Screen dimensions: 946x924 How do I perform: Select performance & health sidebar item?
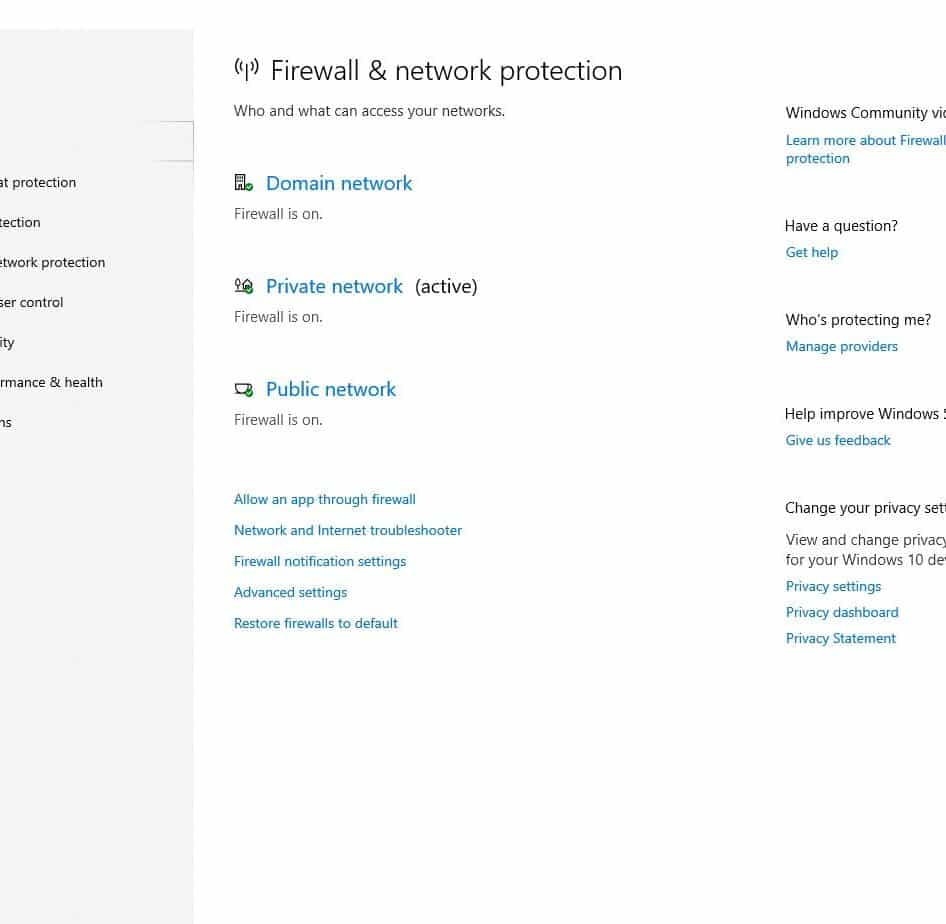pyautogui.click(x=51, y=382)
